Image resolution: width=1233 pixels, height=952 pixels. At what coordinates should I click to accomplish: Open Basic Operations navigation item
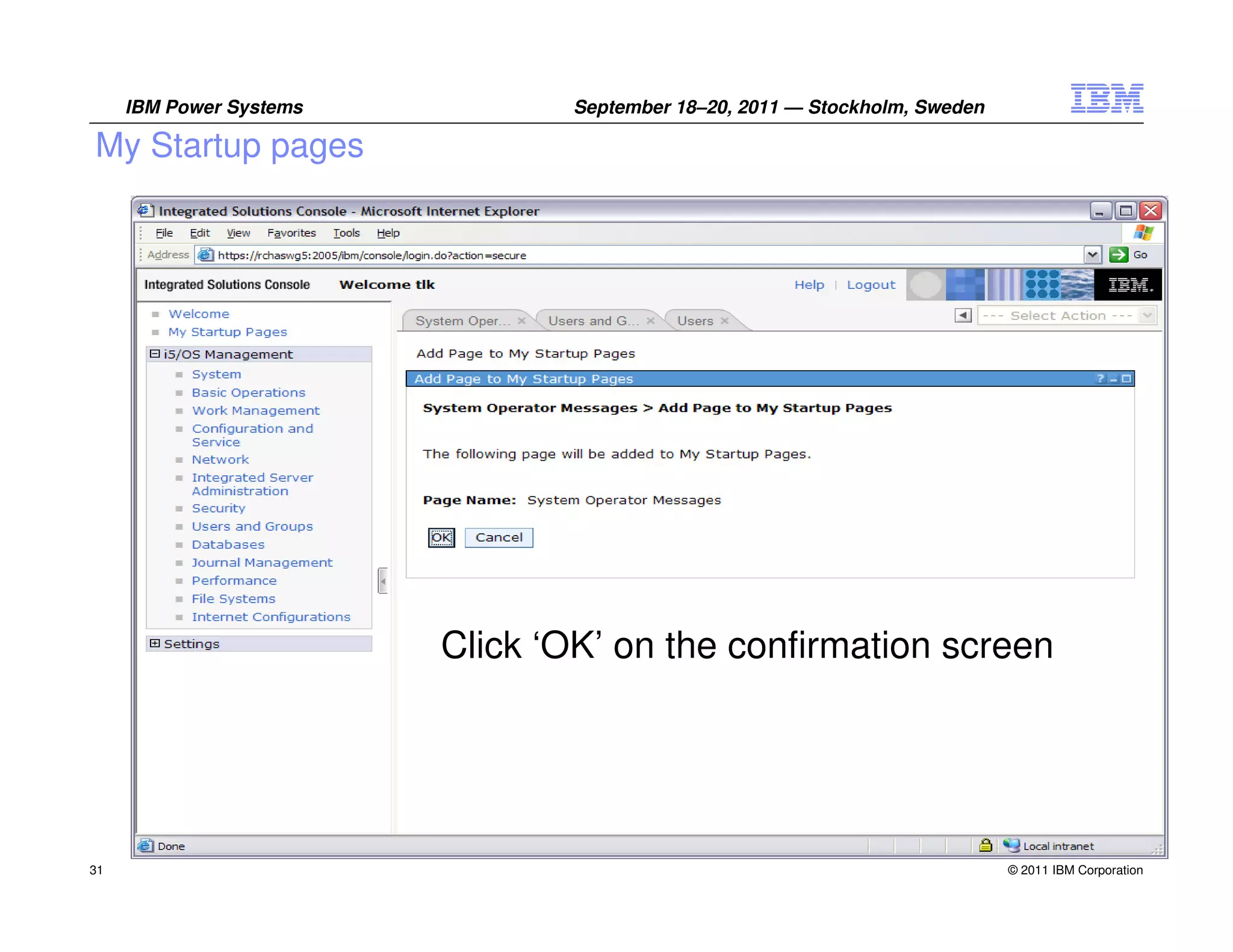click(x=249, y=392)
